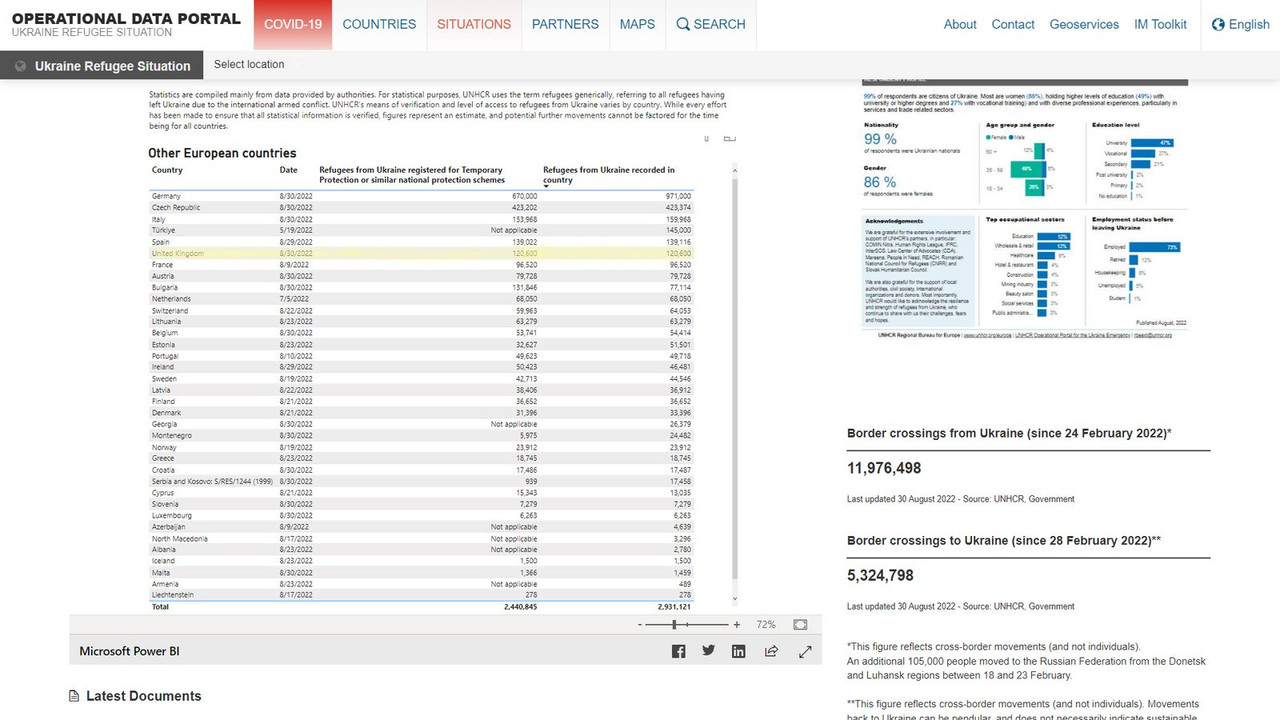Select the Netherlands row

[420, 299]
